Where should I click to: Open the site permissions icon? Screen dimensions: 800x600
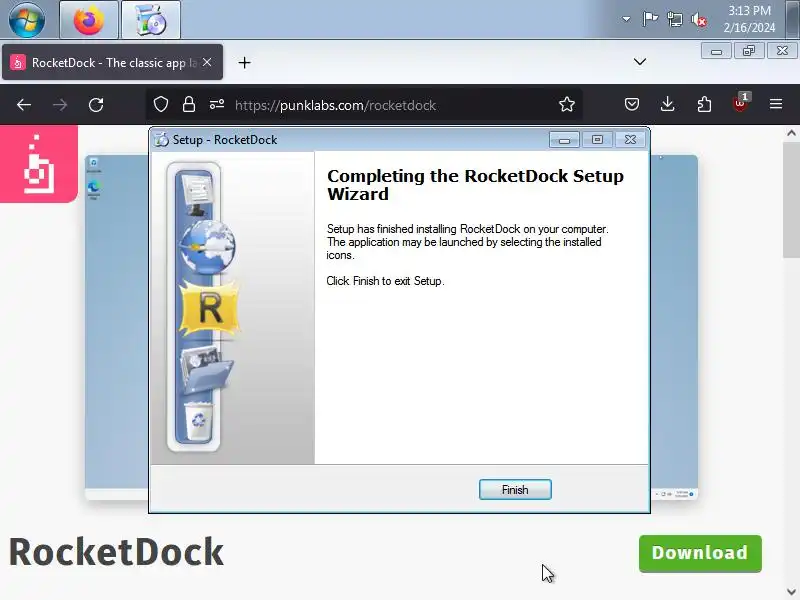217,105
